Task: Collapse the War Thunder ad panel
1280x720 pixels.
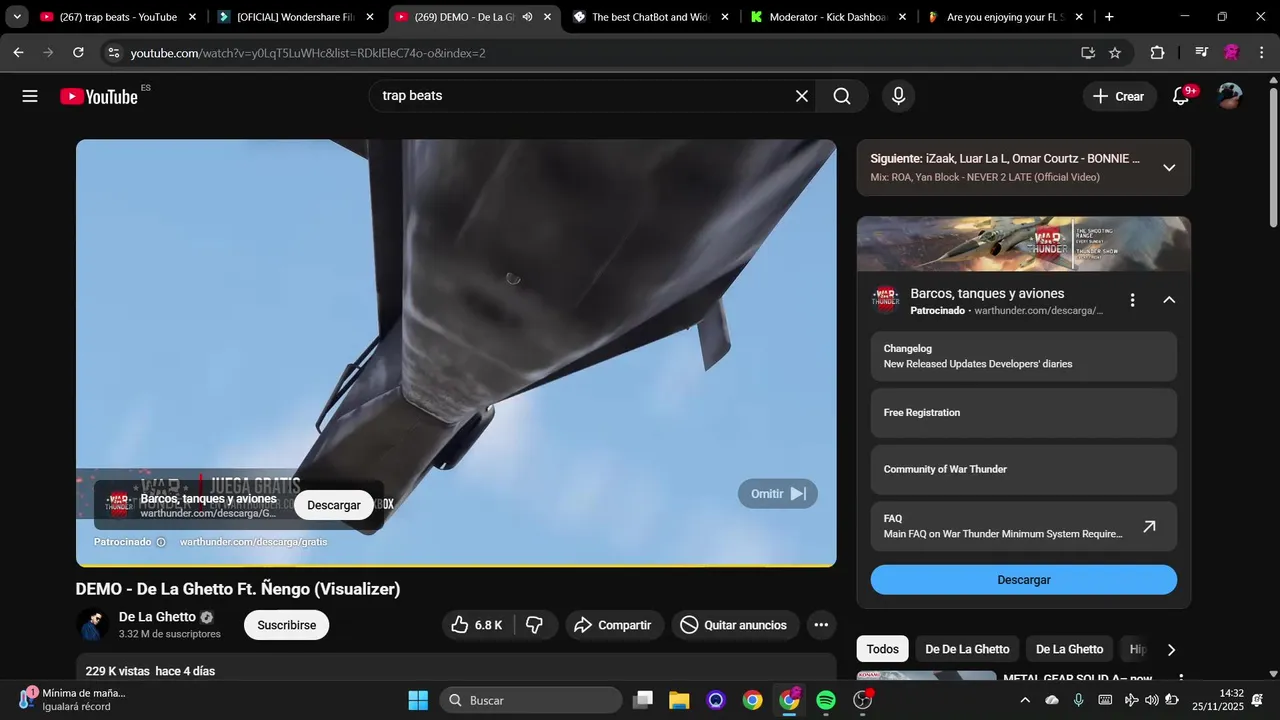Action: click(x=1169, y=300)
